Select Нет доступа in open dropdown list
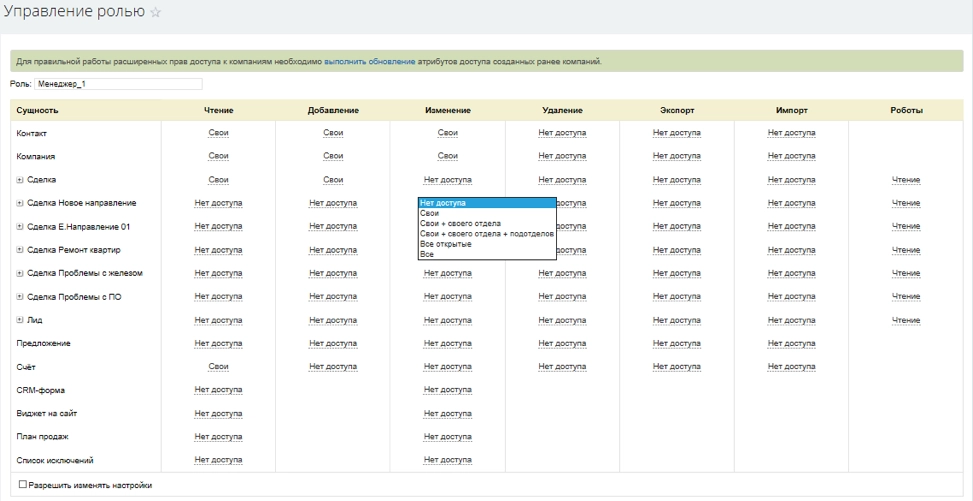 pos(443,203)
